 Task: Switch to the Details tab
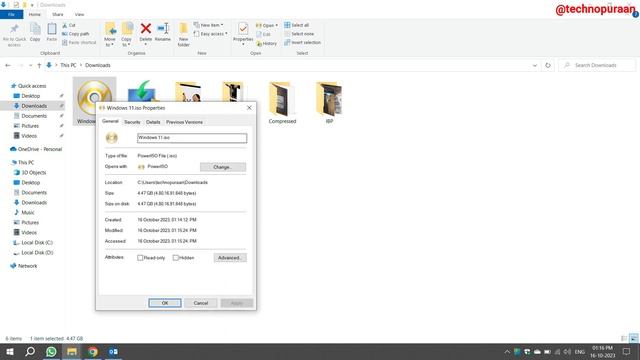[153, 122]
